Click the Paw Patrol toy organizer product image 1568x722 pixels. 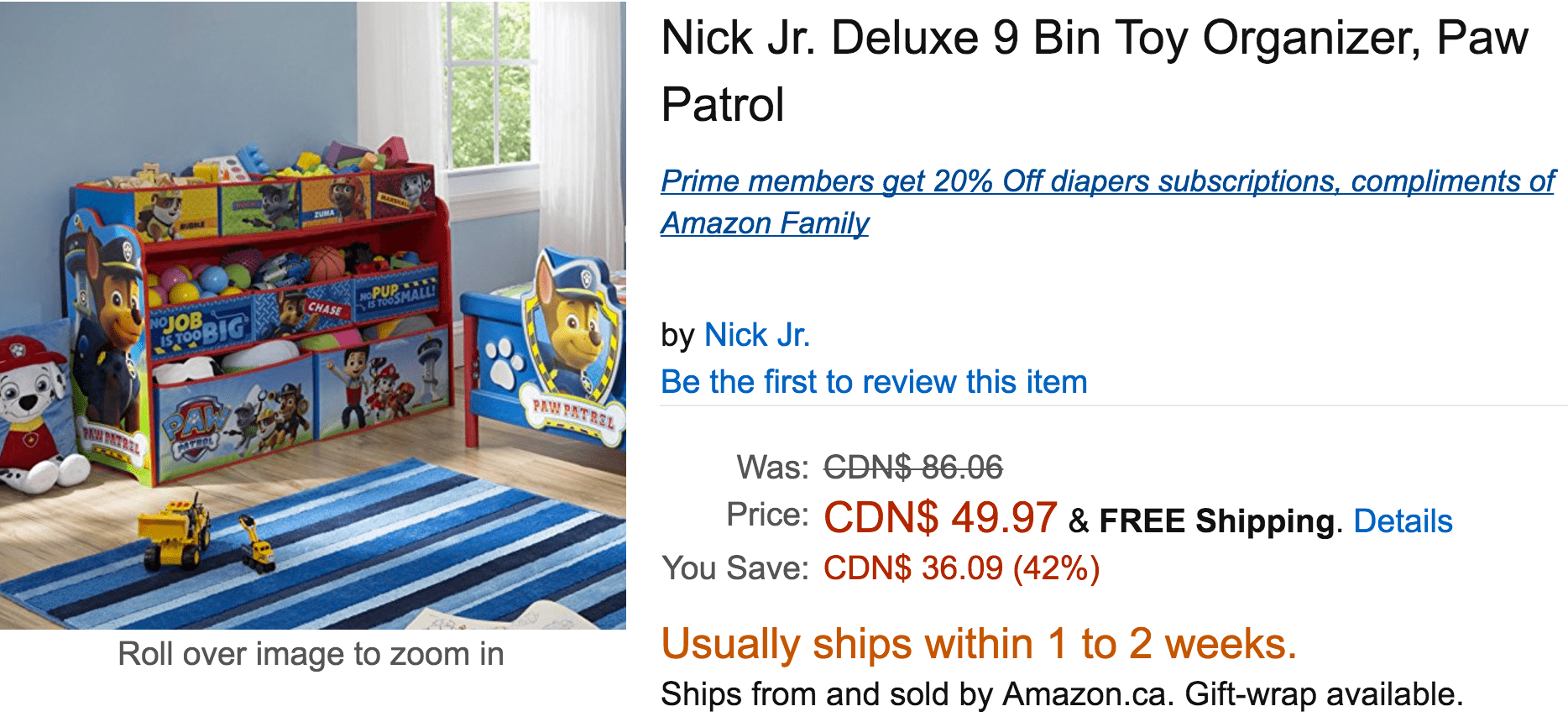click(312, 315)
